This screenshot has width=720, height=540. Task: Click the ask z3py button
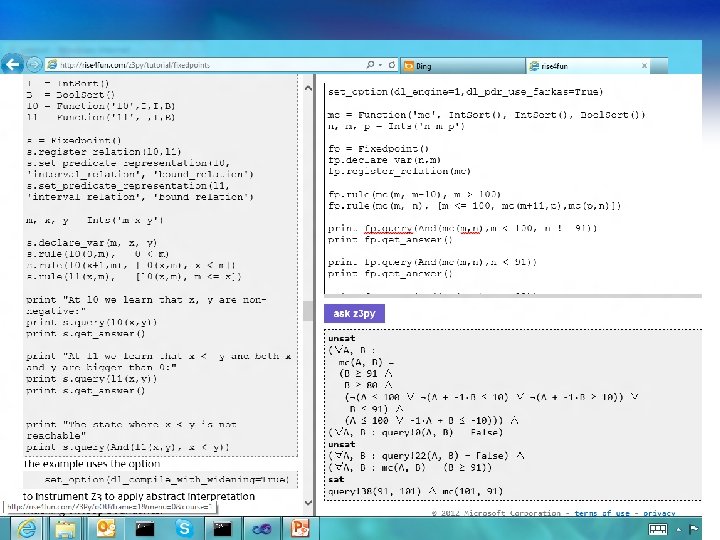354,314
